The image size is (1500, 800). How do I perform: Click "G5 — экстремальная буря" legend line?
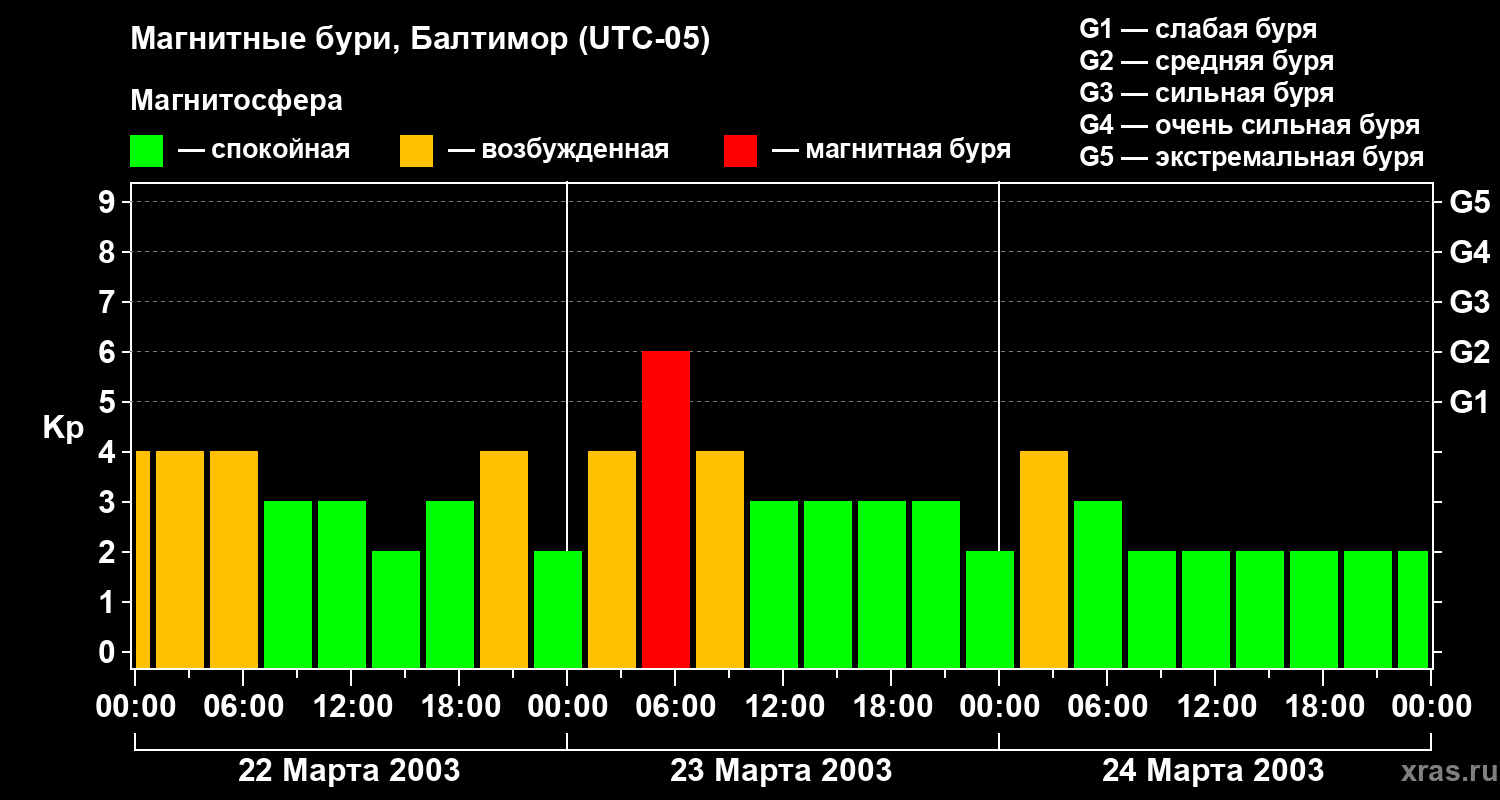click(x=1251, y=158)
